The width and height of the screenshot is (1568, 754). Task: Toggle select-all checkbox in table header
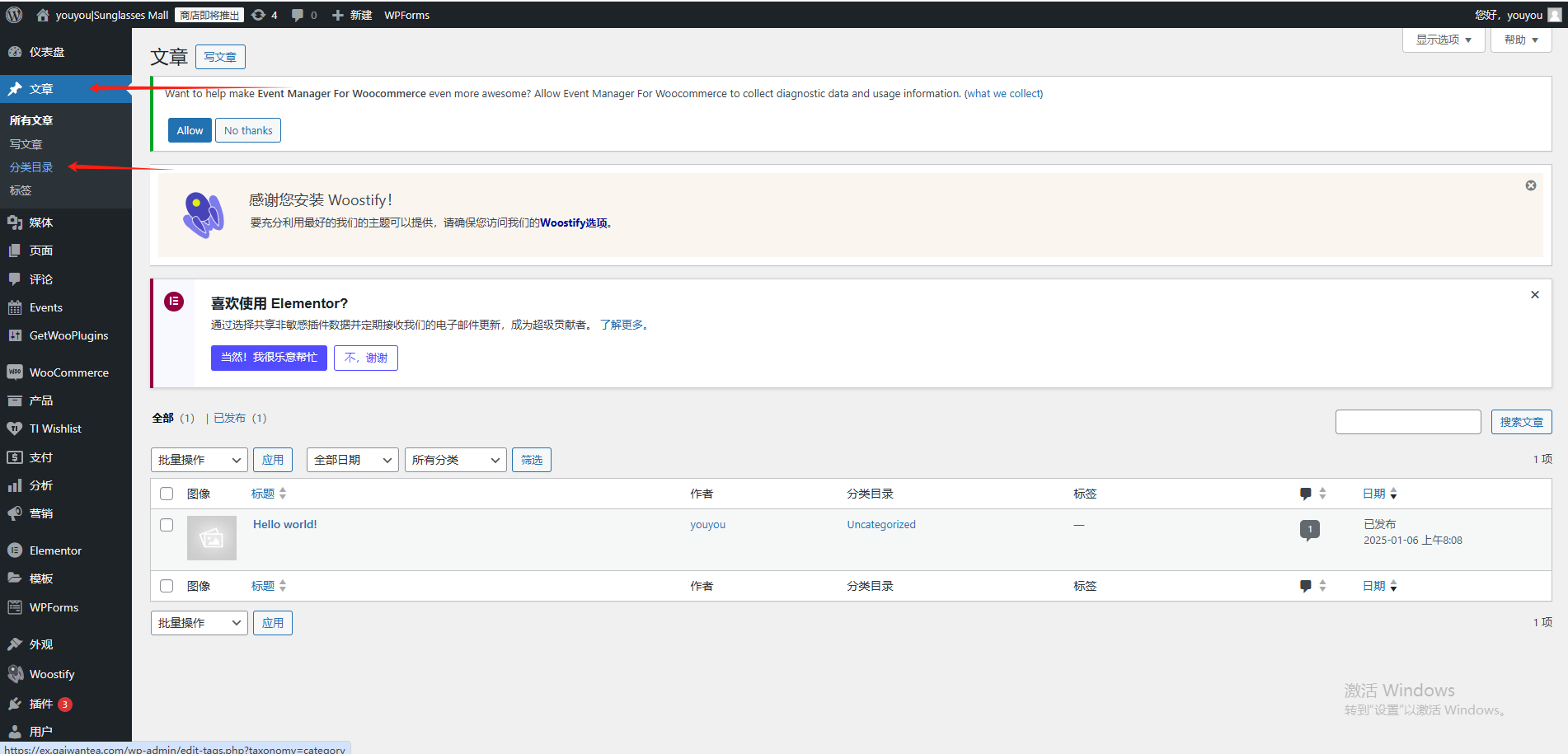167,494
